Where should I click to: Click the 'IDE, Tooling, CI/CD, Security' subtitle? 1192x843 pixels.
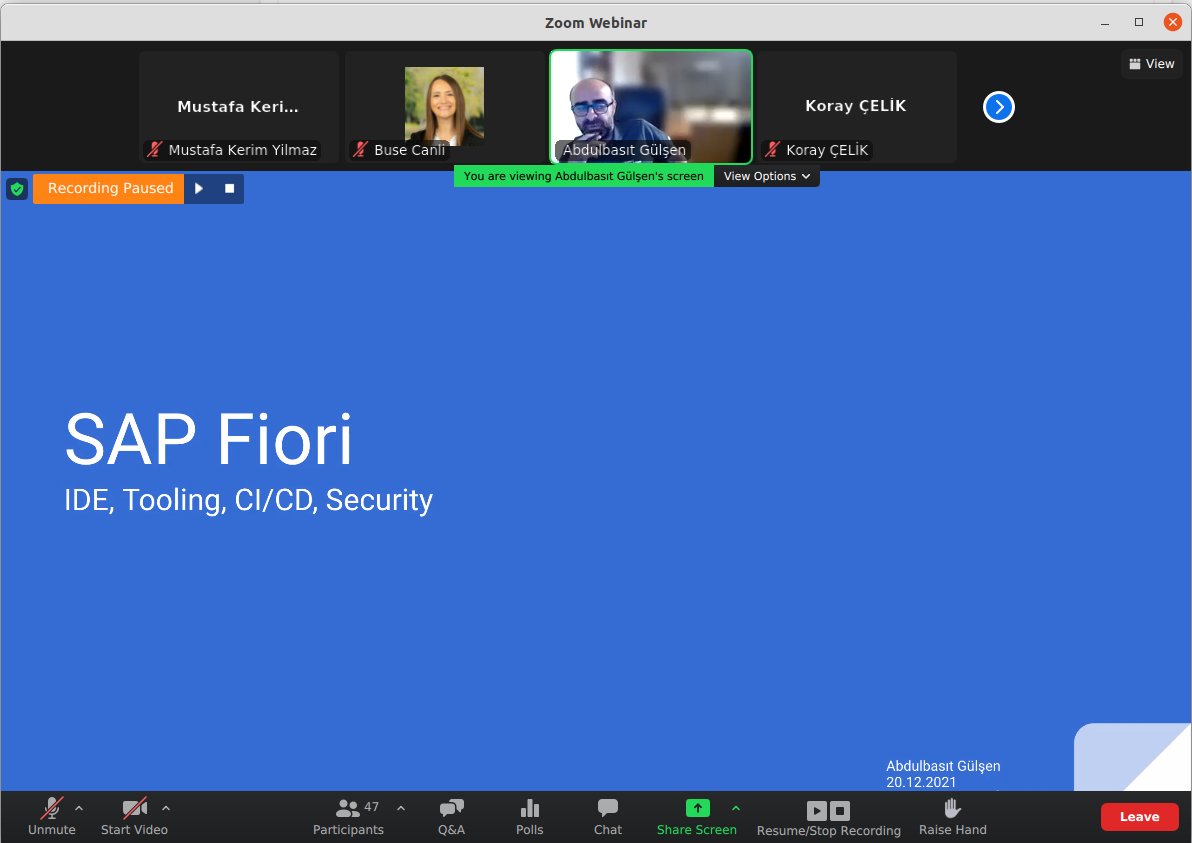click(x=249, y=500)
